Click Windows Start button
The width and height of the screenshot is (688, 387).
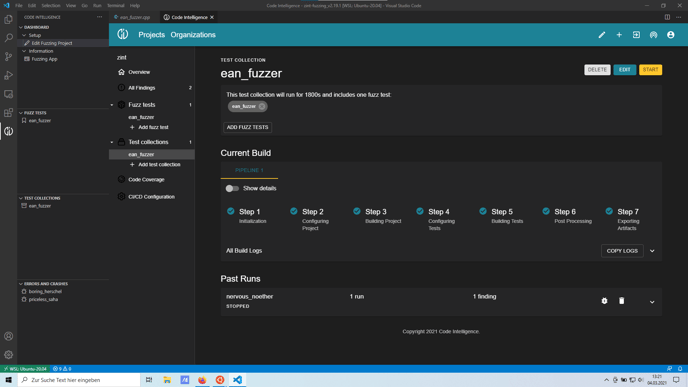8,380
